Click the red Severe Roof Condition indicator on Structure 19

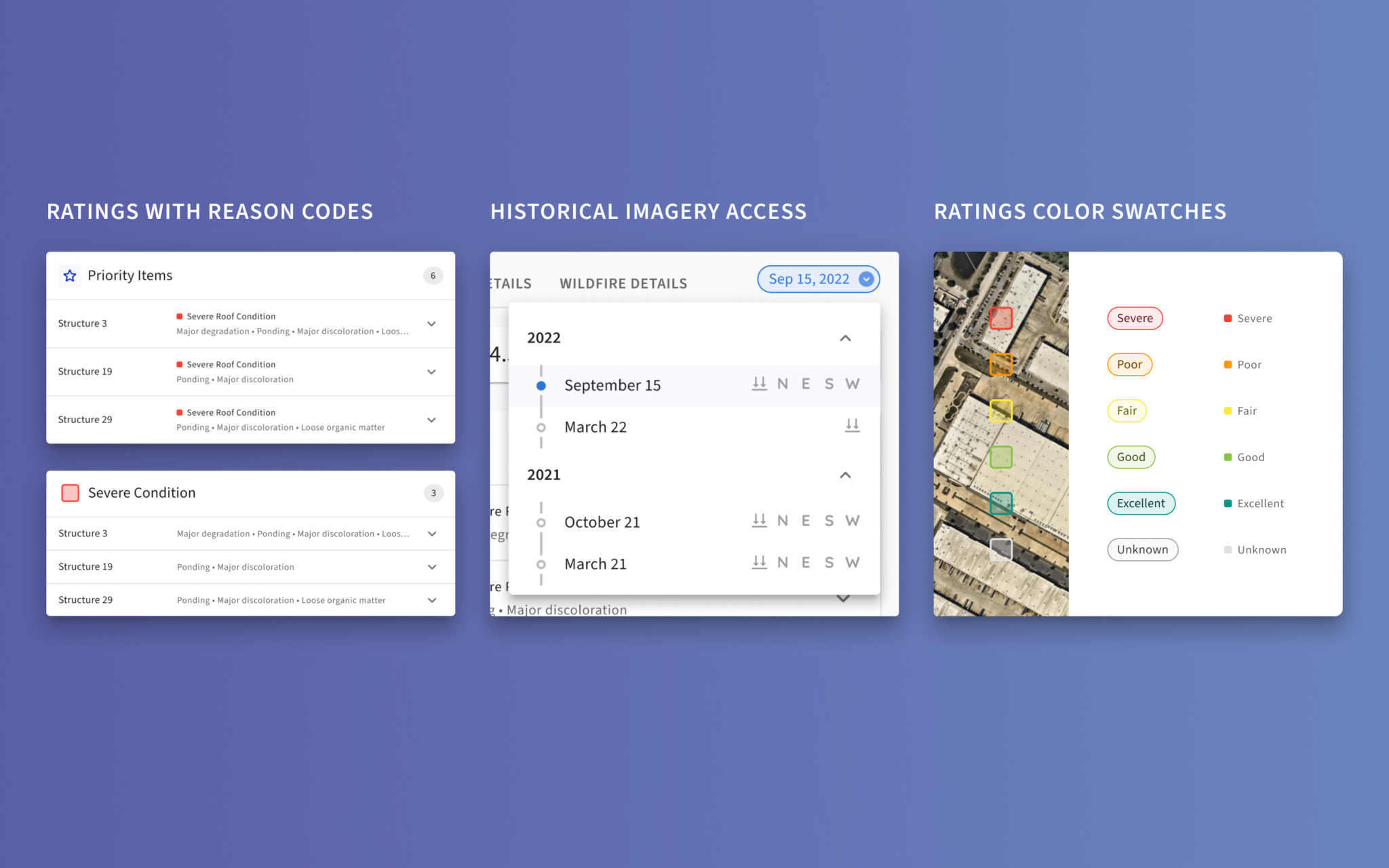180,364
